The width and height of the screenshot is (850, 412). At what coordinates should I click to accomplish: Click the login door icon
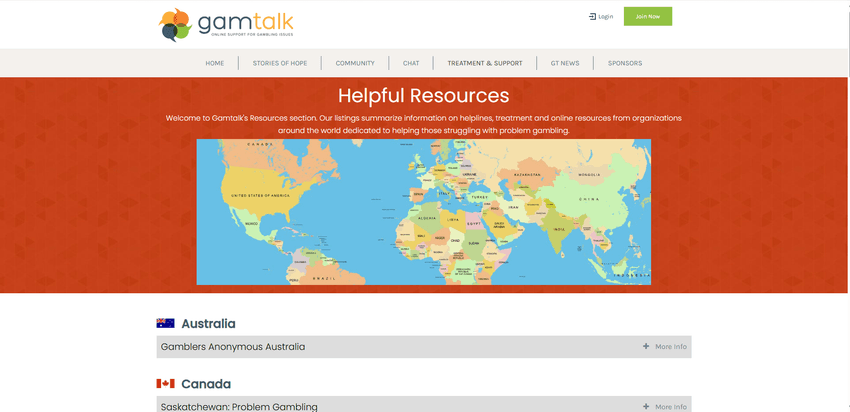[x=592, y=16]
